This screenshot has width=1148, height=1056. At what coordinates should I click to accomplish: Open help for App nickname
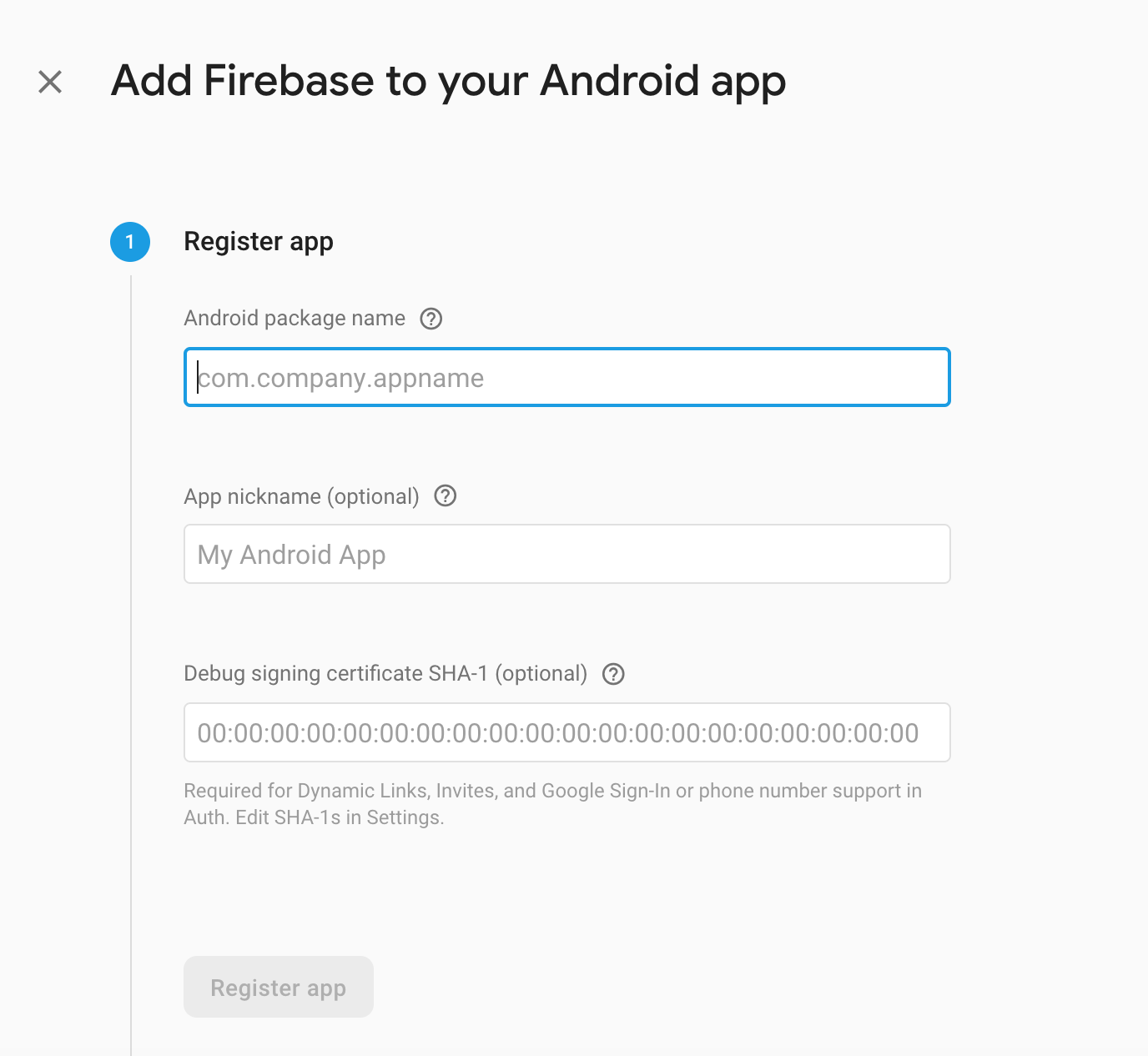pos(446,496)
